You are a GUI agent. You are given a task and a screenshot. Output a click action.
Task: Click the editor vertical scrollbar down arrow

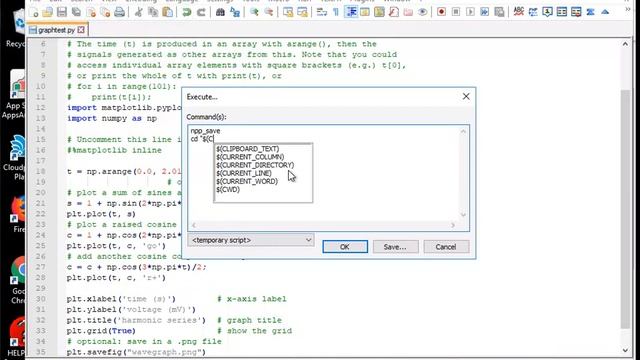coord(625,351)
